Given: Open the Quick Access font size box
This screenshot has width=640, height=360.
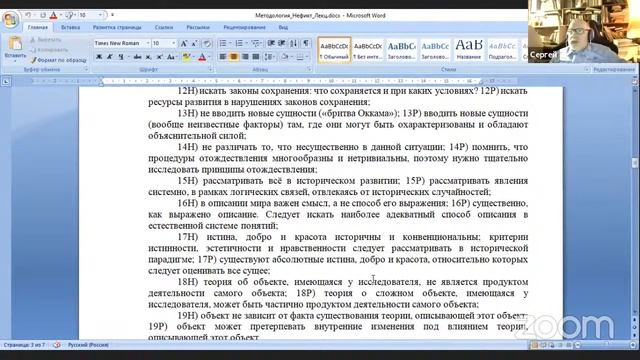Looking at the screenshot, I should (90, 15).
